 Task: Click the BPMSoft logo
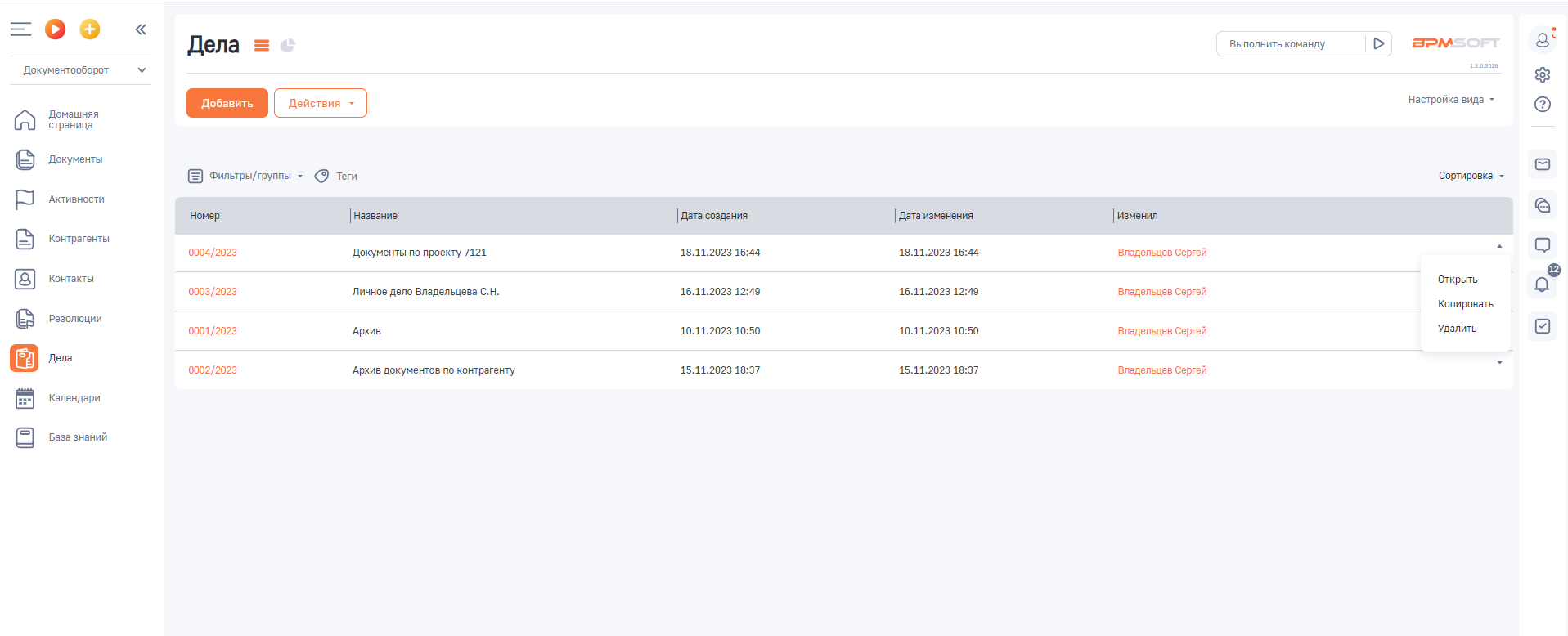[x=1456, y=43]
